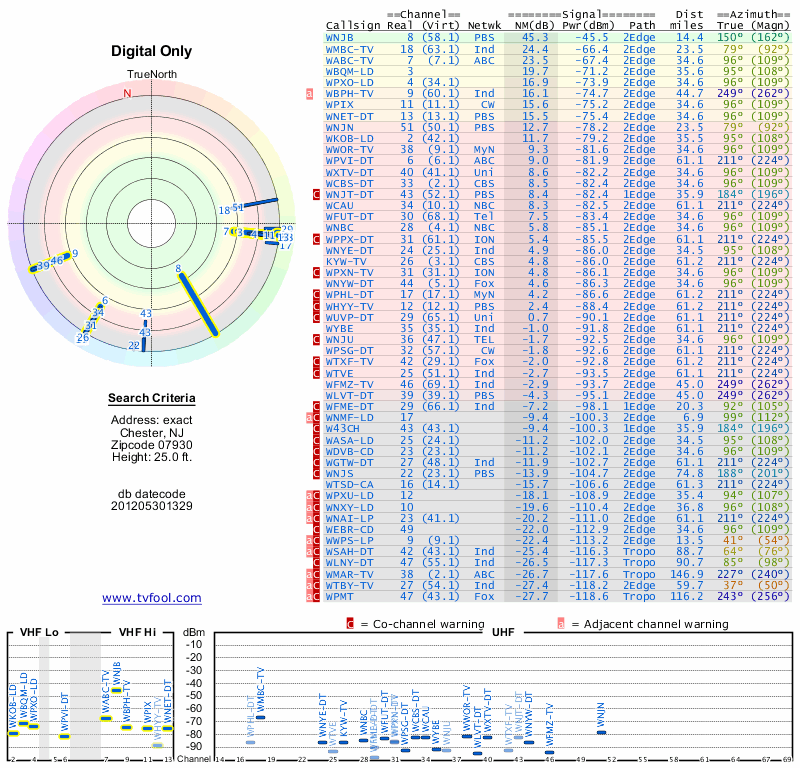Click the co-channel C icon next to WNJU
800x768 pixels.
click(317, 339)
